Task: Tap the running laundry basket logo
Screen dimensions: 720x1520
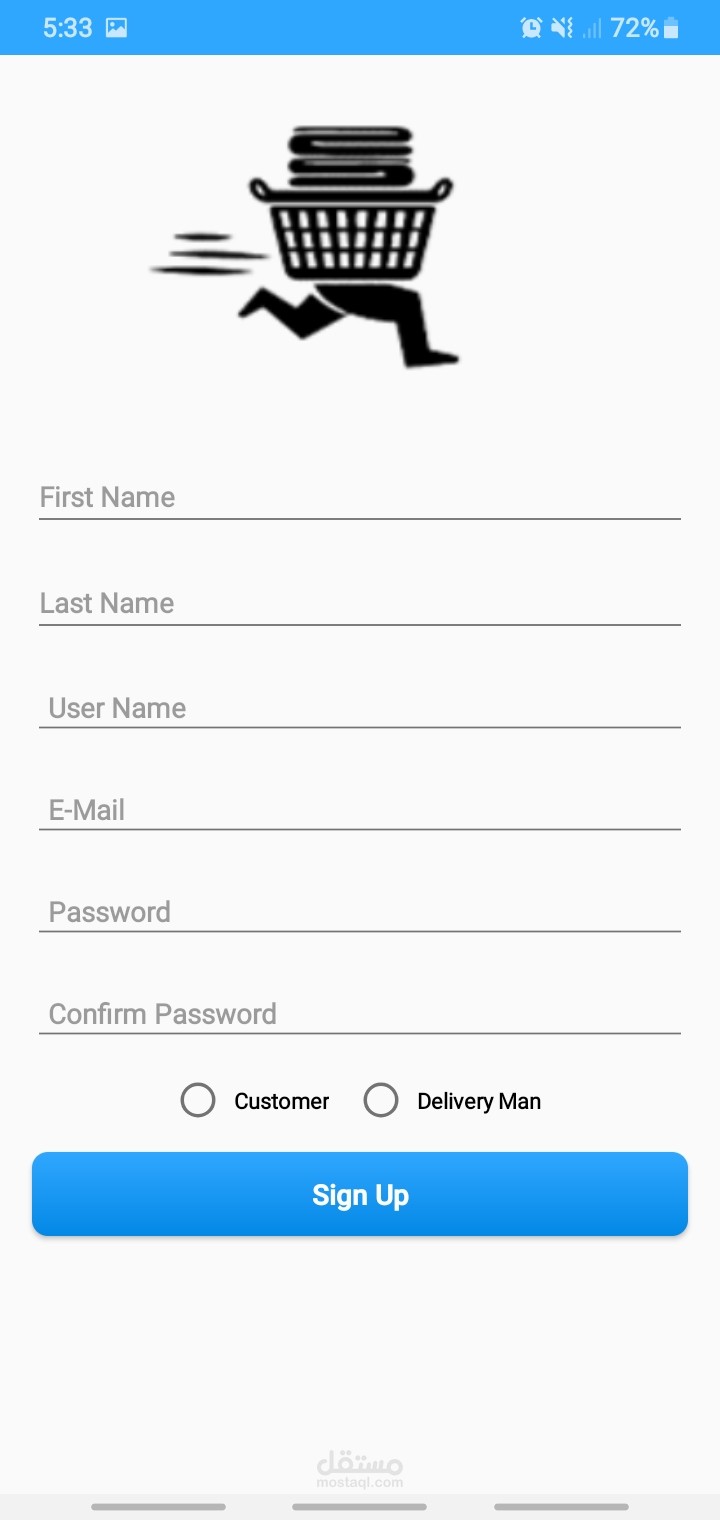Action: pos(305,246)
